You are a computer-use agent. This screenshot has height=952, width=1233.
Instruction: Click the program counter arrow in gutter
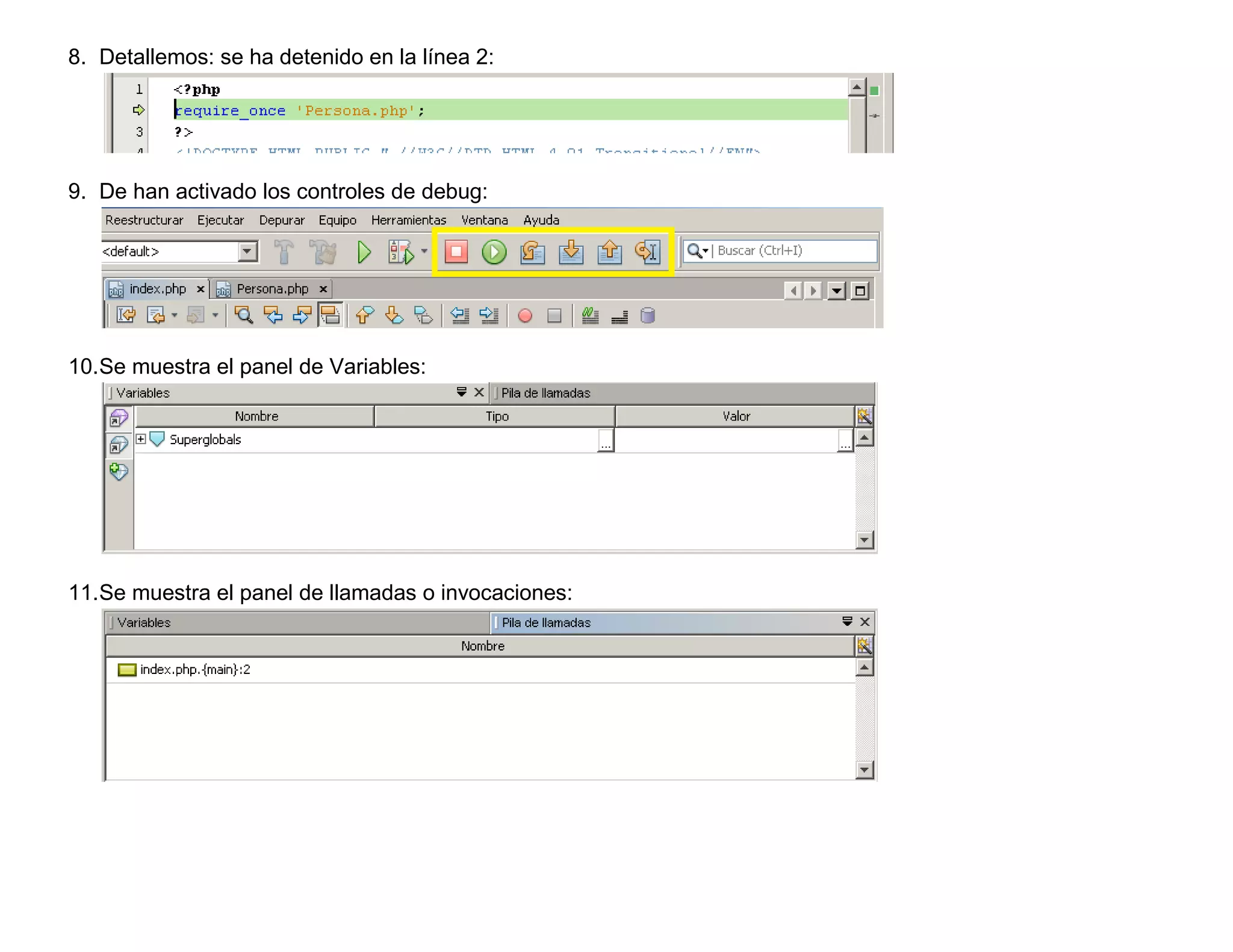[138, 110]
